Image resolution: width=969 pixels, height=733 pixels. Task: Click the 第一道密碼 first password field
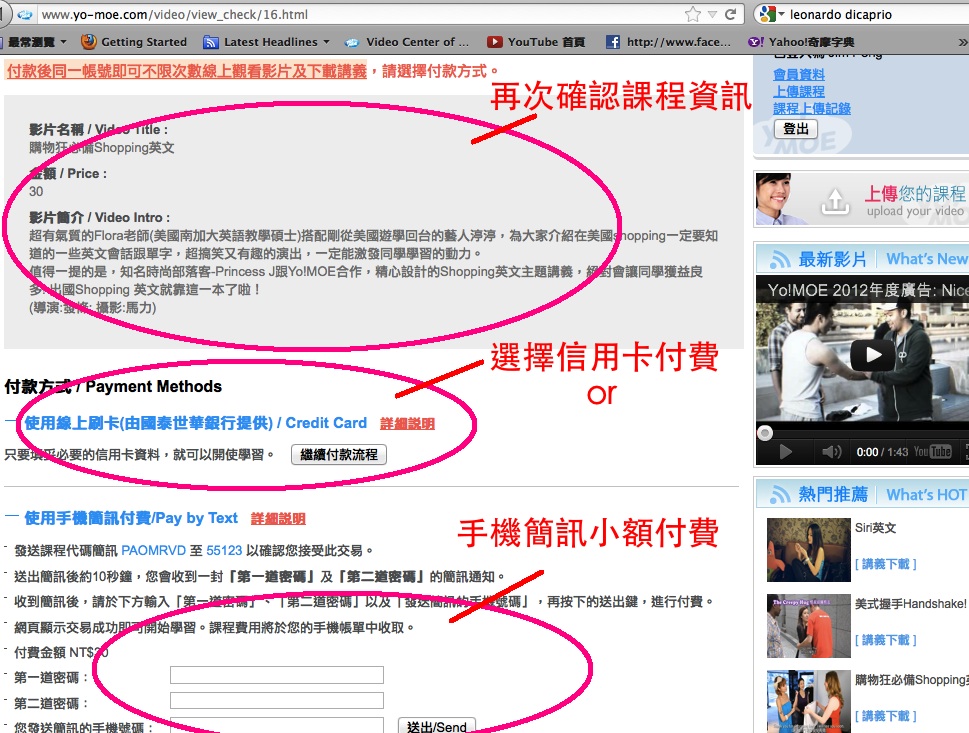pos(277,675)
